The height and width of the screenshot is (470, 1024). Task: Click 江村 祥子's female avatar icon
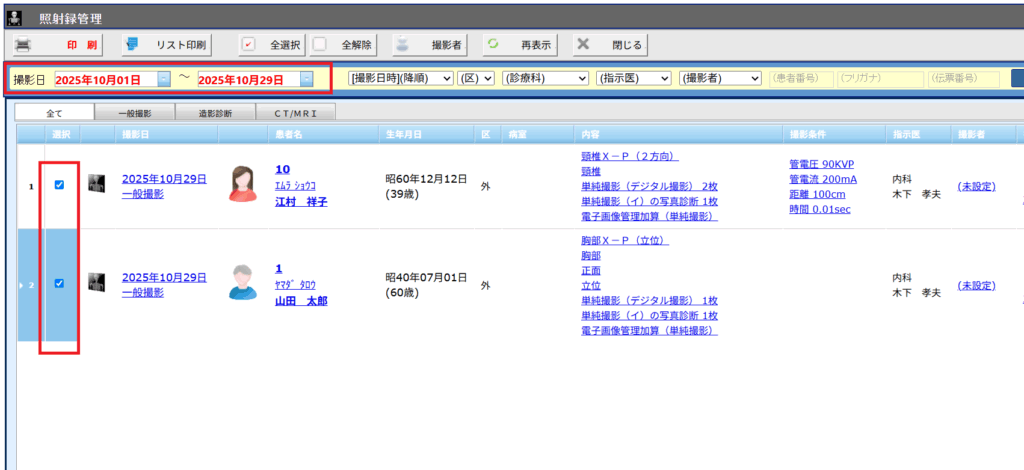coord(242,185)
